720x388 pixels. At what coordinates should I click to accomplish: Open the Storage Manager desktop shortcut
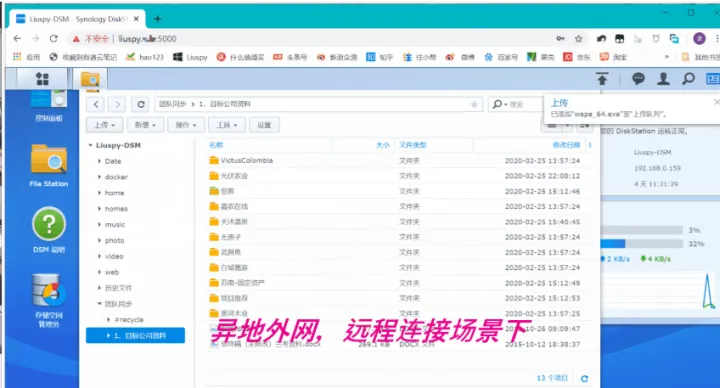[x=49, y=301]
